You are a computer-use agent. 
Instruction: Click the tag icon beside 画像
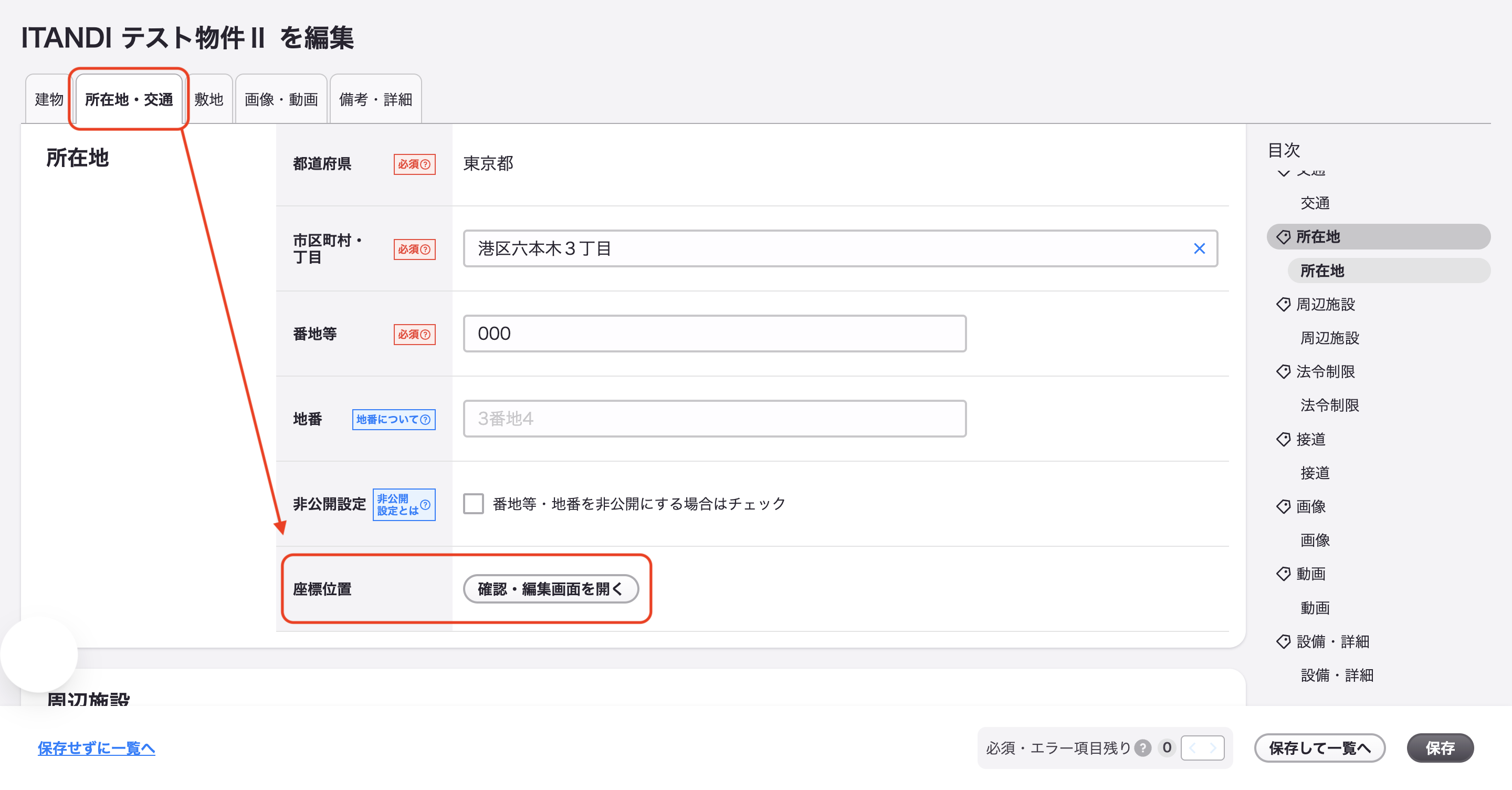tap(1283, 506)
